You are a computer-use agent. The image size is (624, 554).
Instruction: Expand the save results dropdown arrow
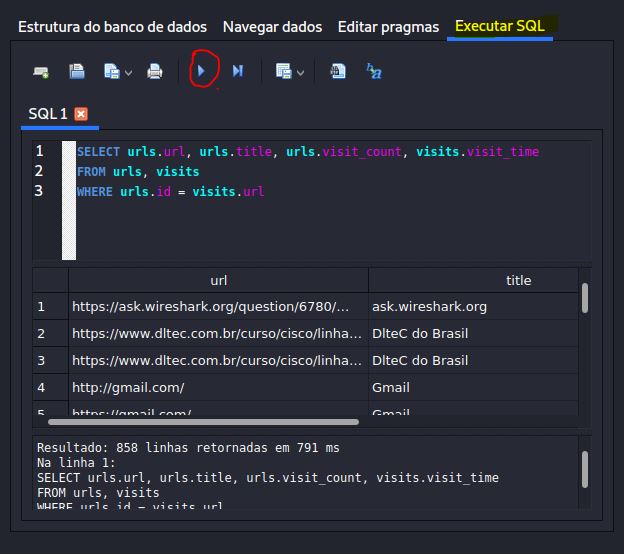pos(300,72)
